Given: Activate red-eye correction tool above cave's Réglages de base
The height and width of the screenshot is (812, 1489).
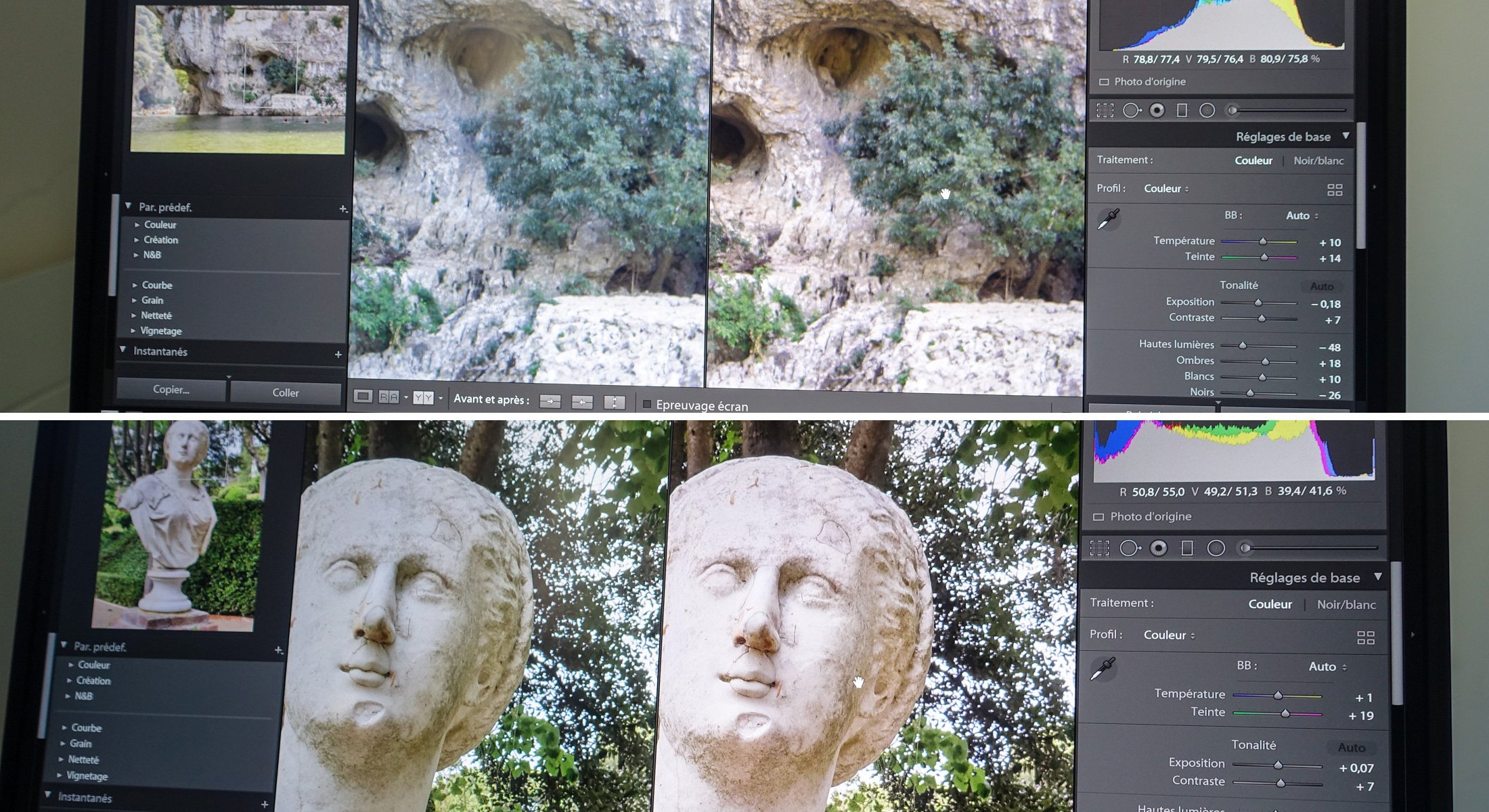Looking at the screenshot, I should [1157, 110].
